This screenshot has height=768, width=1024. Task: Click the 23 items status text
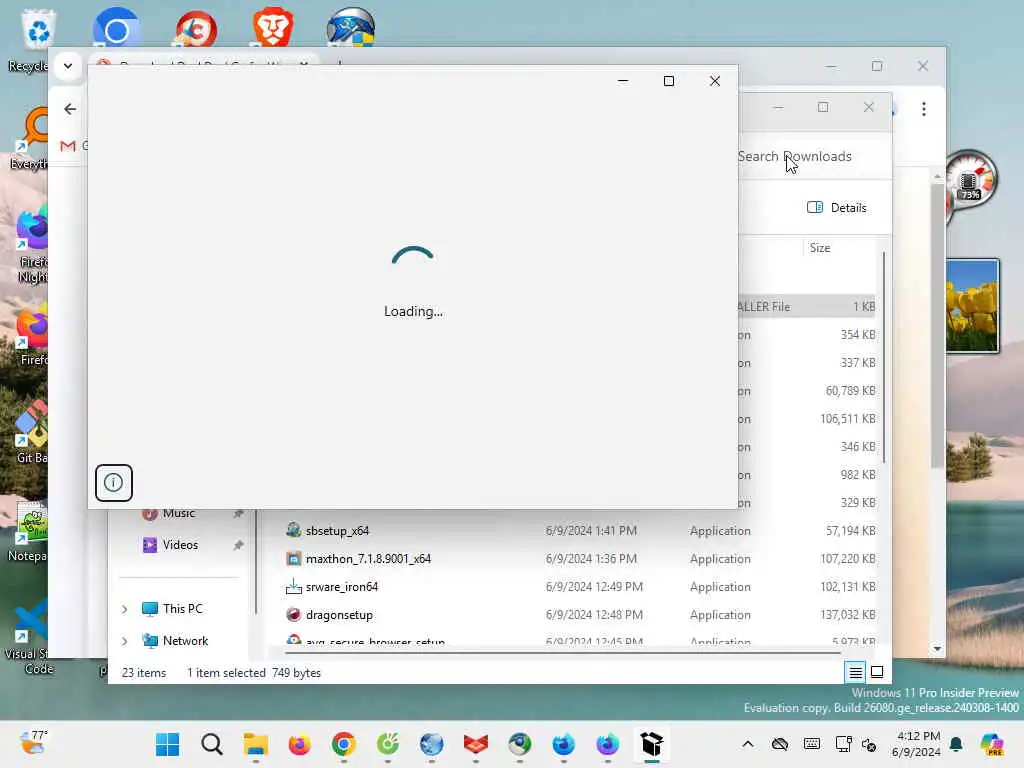click(x=144, y=673)
